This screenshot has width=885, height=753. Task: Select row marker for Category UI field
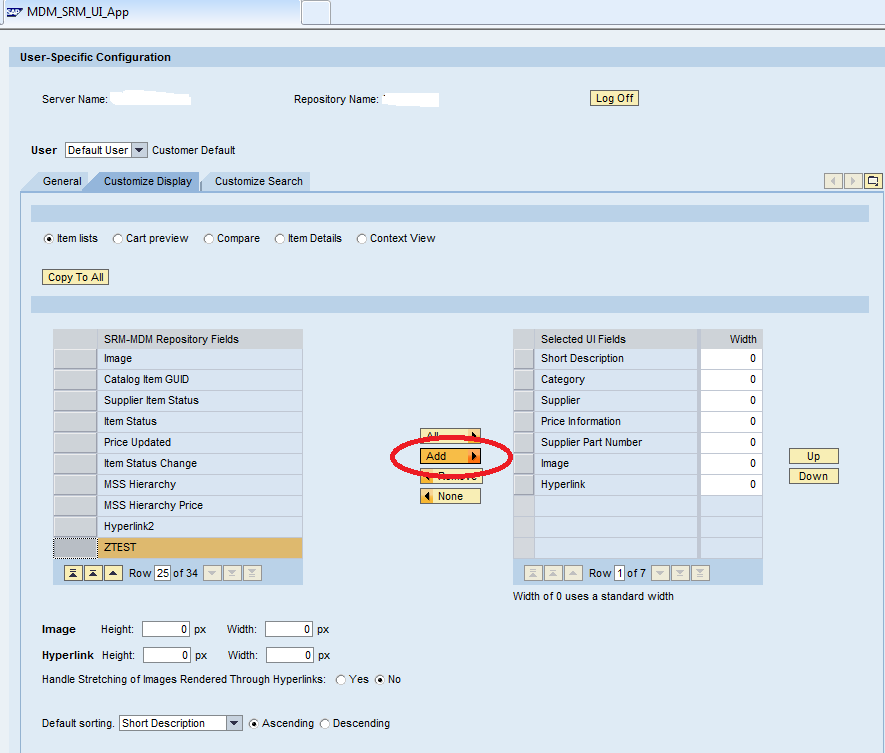click(x=524, y=380)
